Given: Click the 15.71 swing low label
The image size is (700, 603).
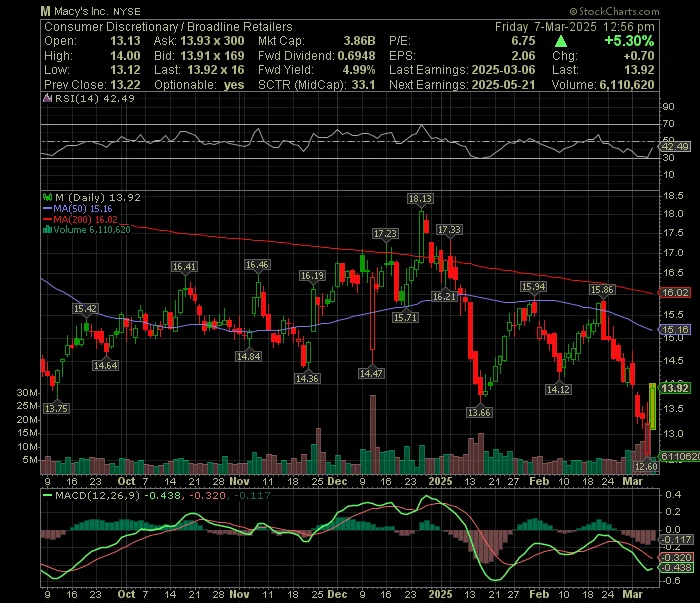Looking at the screenshot, I should pos(405,317).
